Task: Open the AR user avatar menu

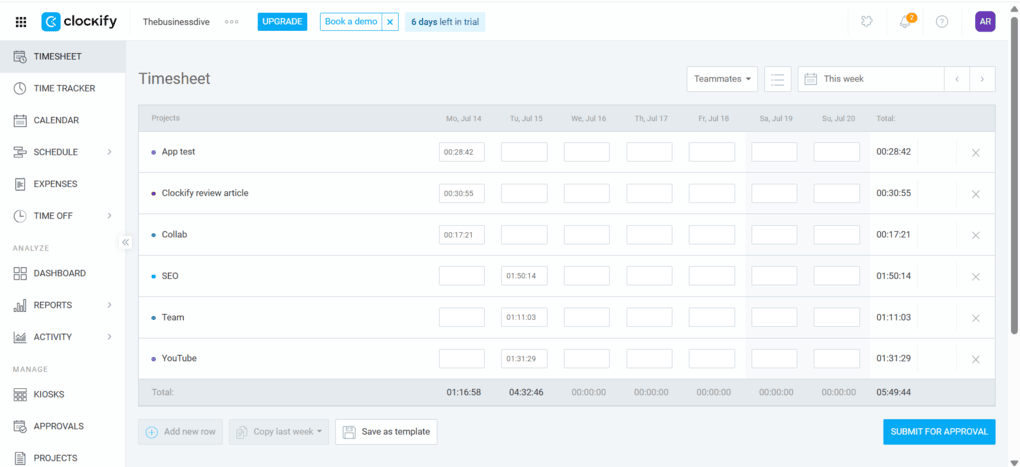Action: [985, 21]
